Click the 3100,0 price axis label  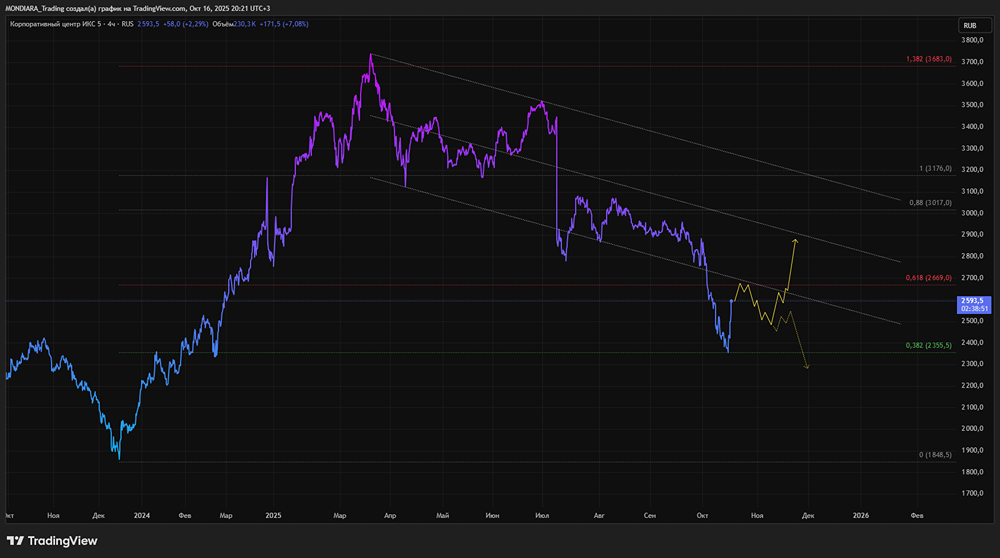pos(972,191)
